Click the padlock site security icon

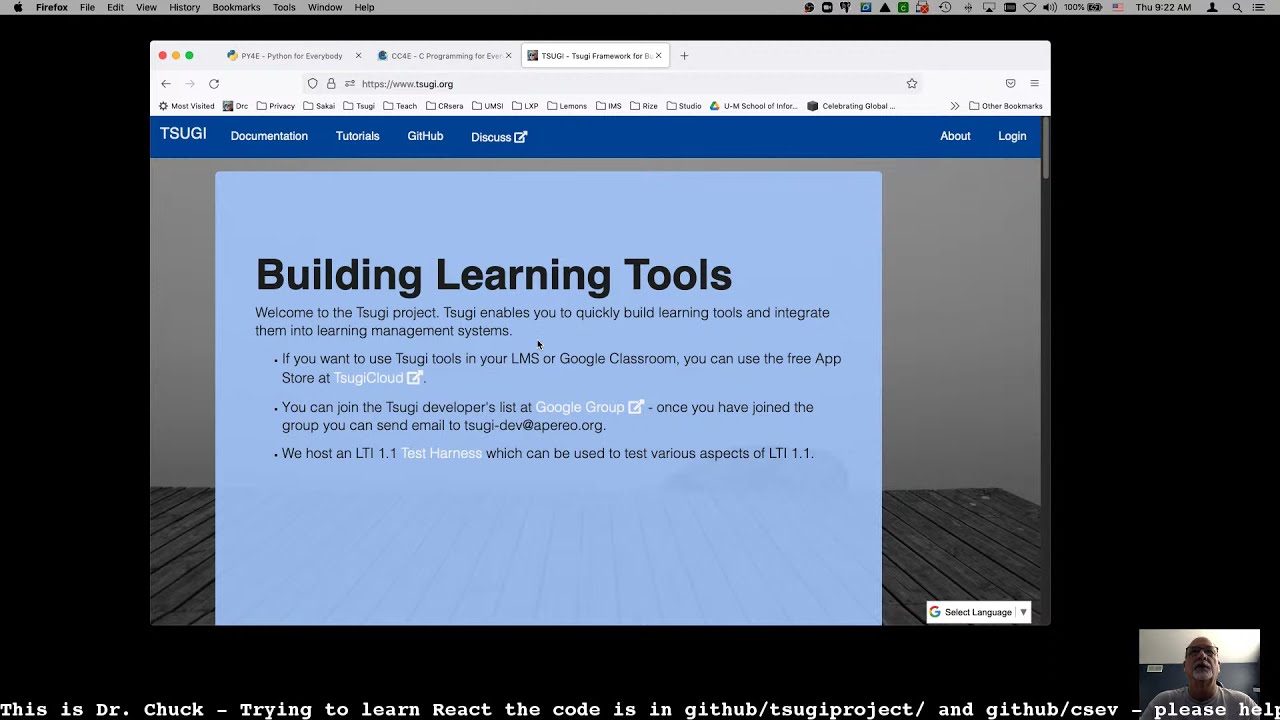coord(331,84)
